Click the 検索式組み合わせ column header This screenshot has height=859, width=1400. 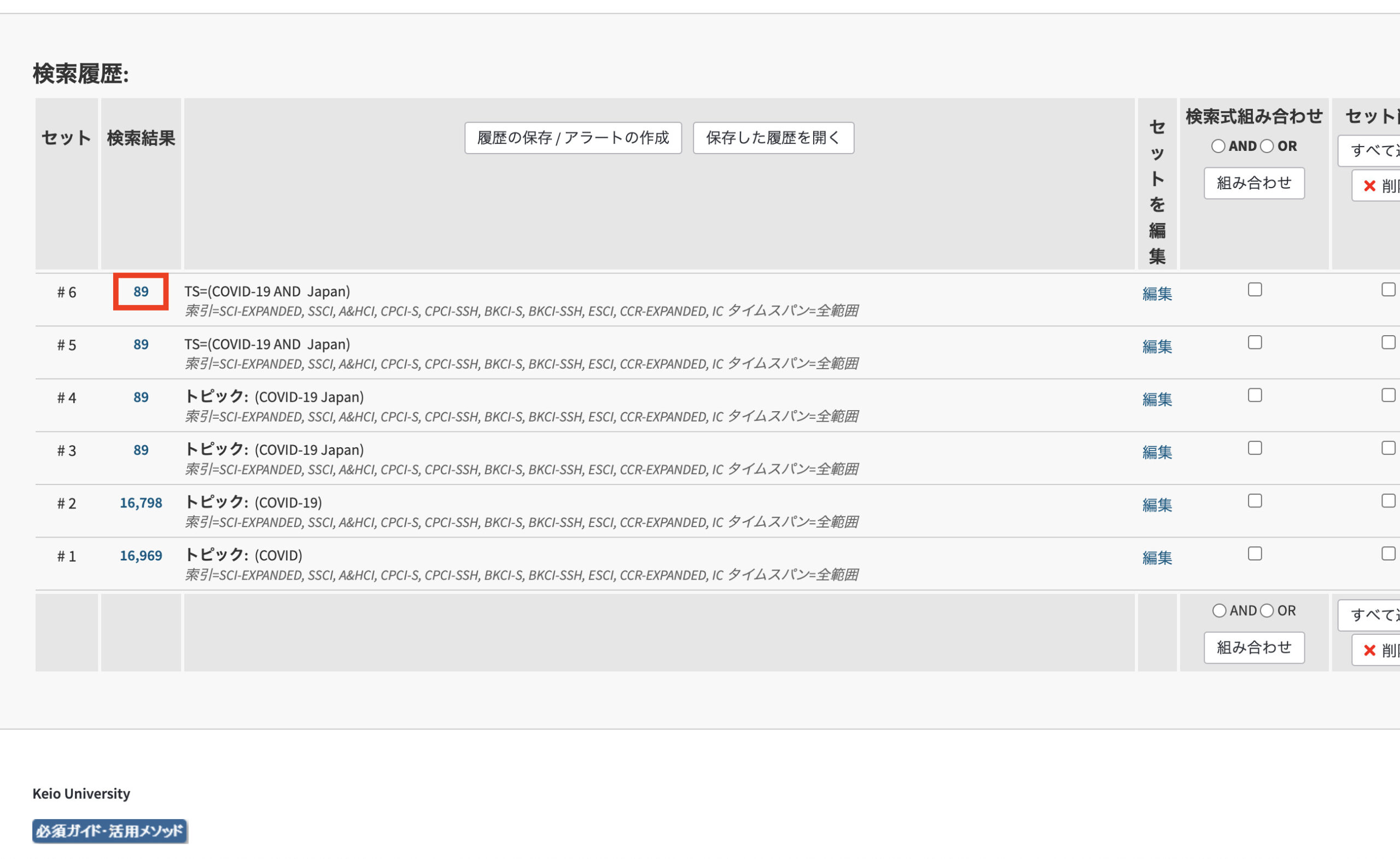1255,116
